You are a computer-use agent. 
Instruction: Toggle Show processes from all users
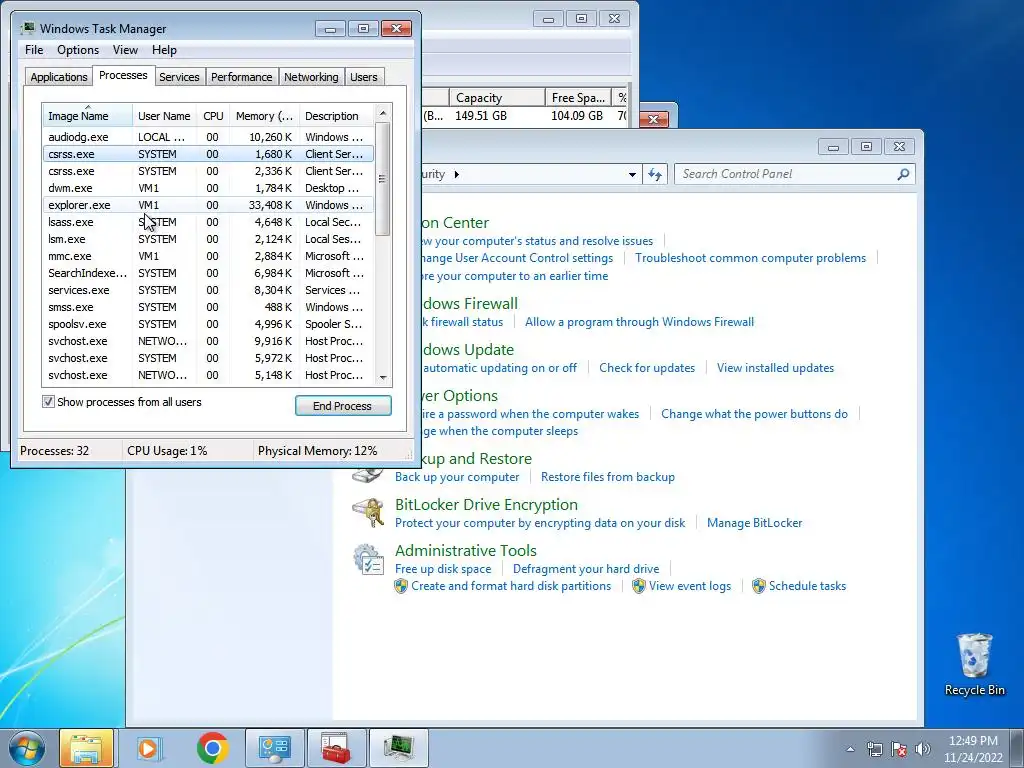48,402
